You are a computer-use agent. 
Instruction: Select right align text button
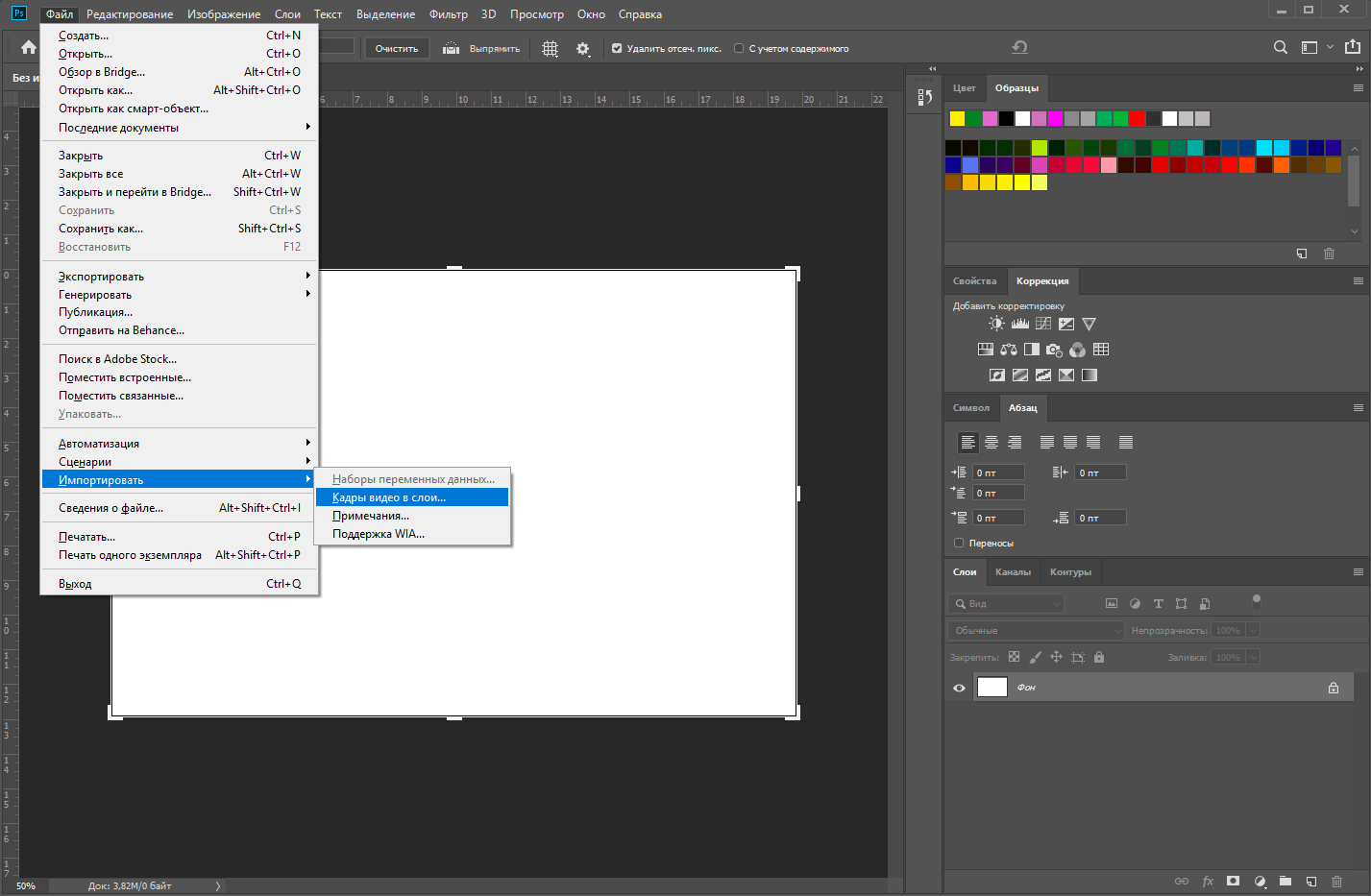(1014, 442)
